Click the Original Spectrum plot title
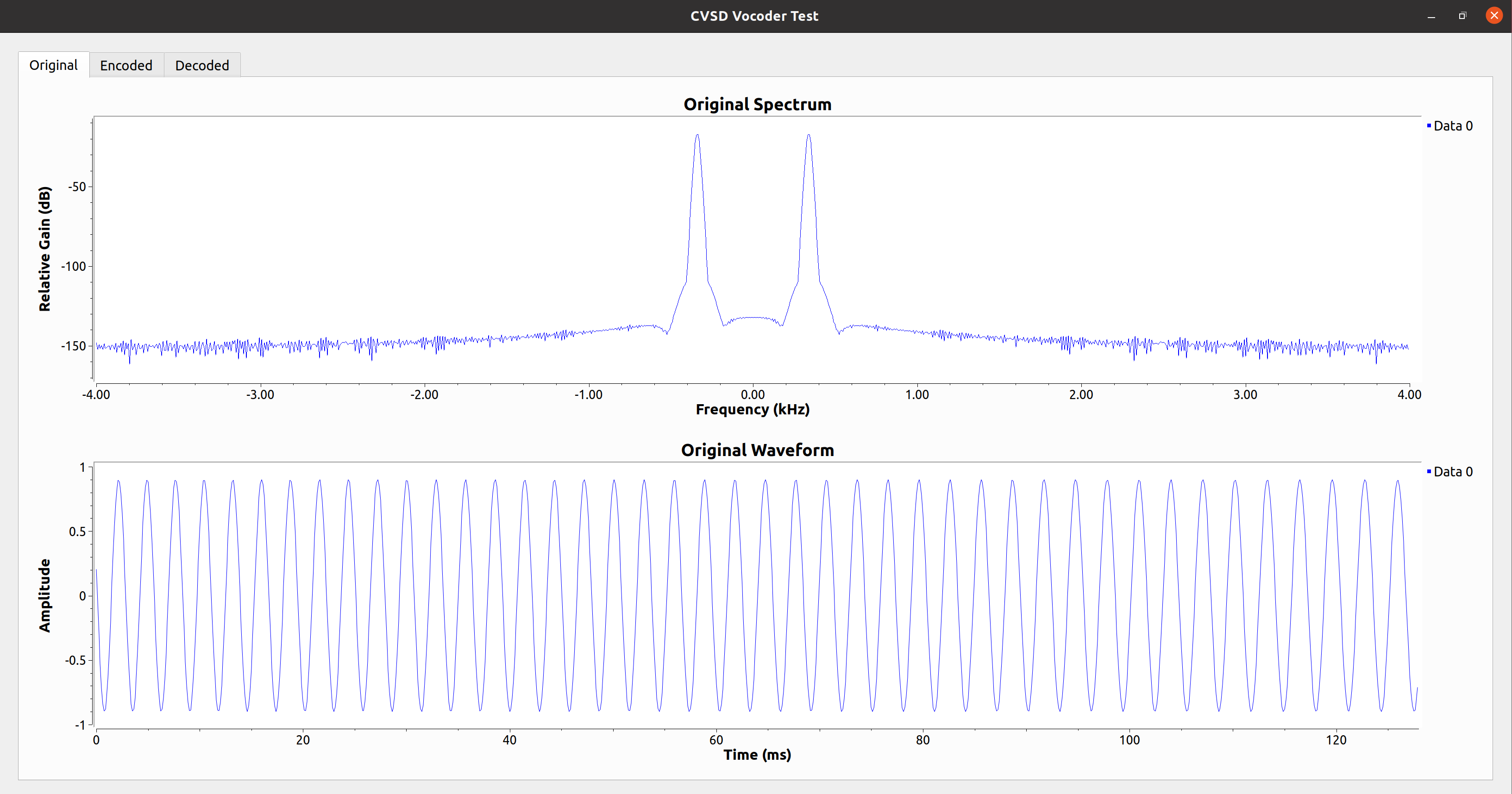 pos(757,105)
